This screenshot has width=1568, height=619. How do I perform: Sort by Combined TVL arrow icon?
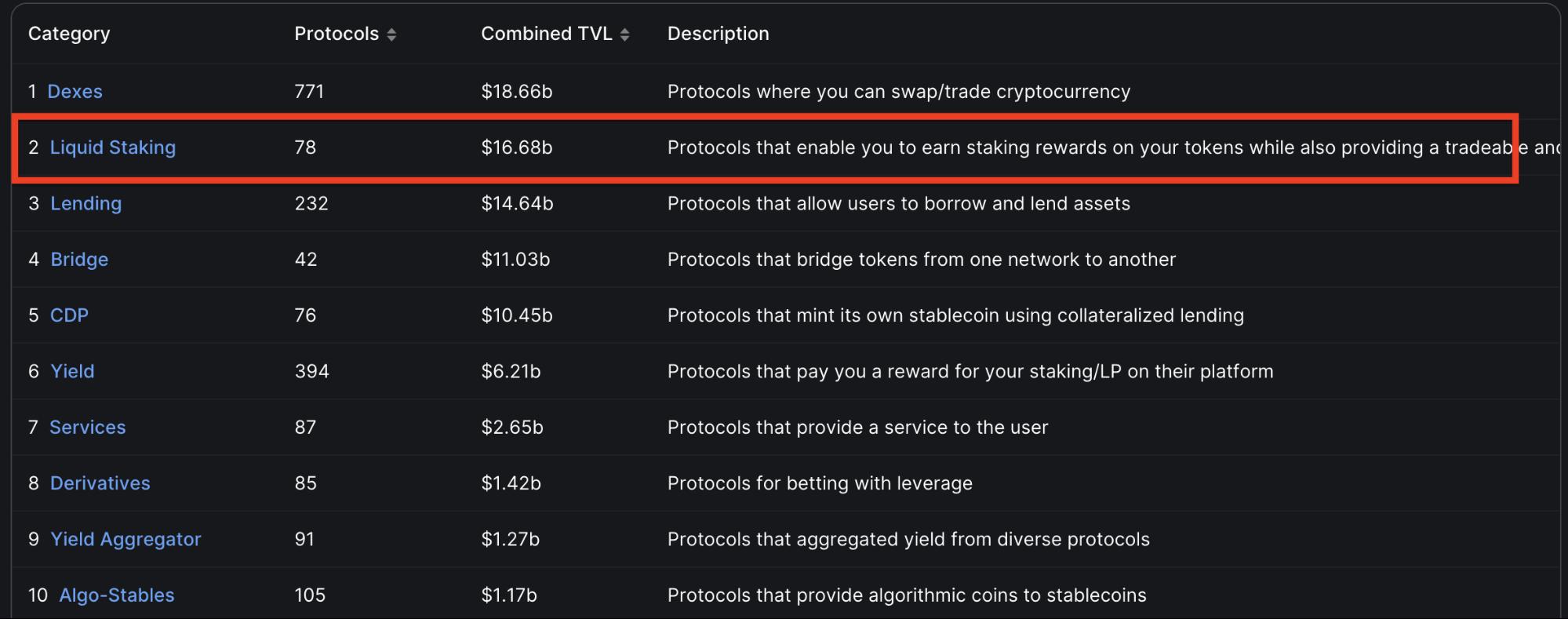(624, 35)
